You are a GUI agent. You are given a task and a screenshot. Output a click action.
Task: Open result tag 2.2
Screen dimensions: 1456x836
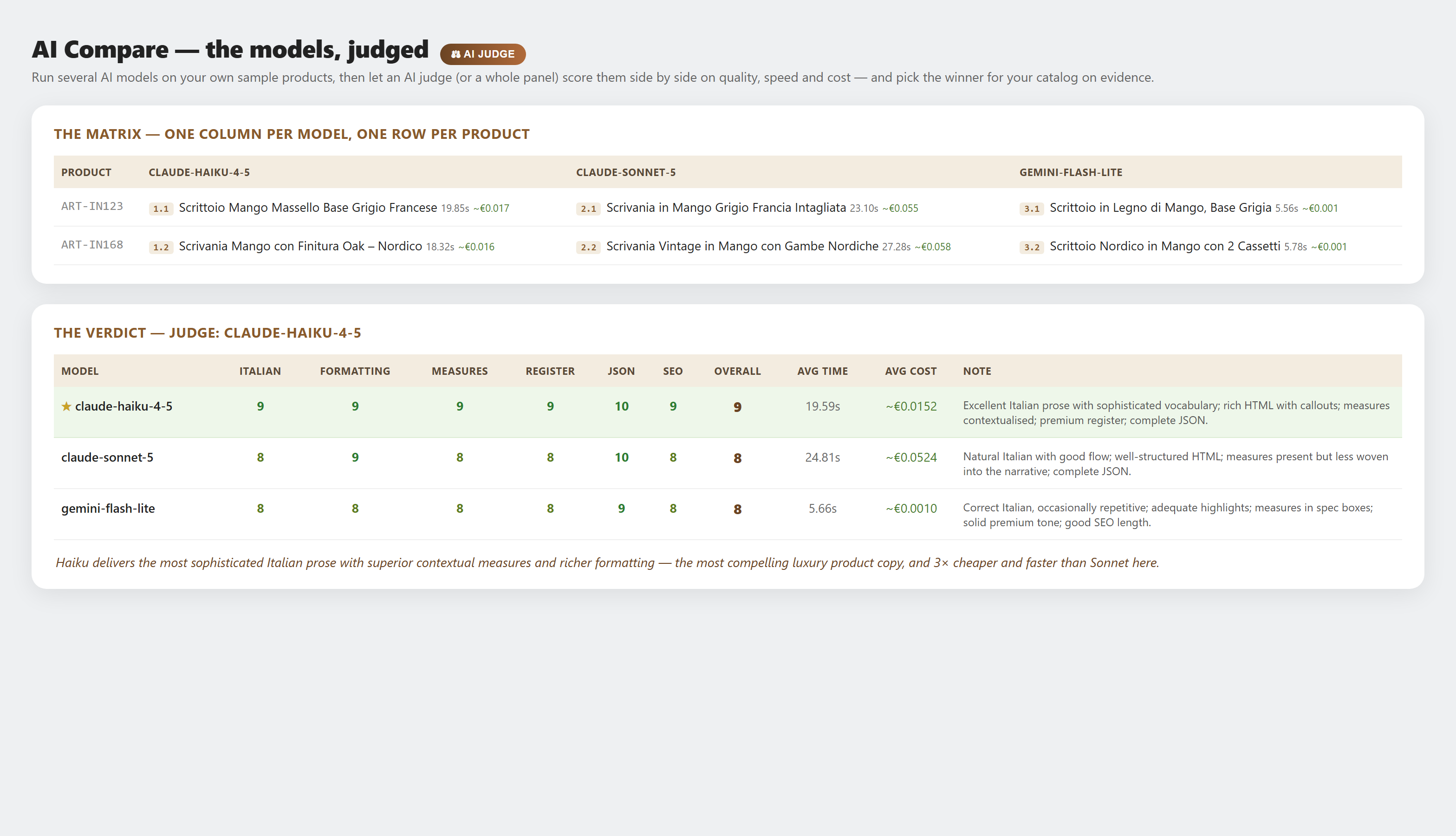(588, 247)
